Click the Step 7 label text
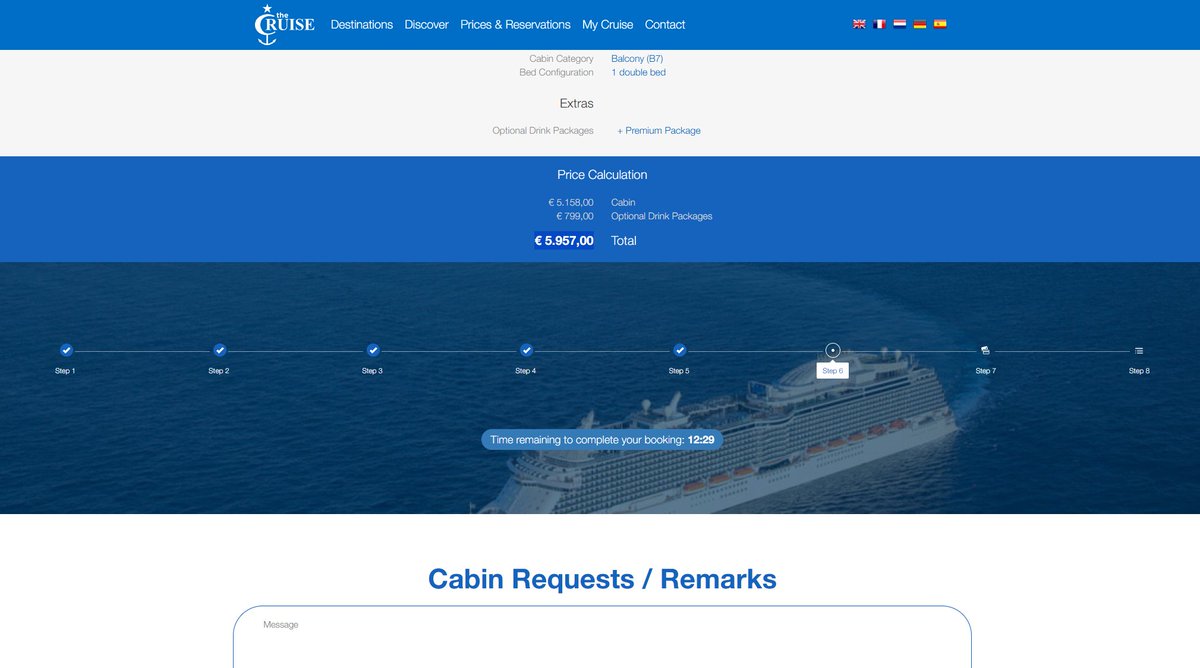Image resolution: width=1200 pixels, height=668 pixels. [986, 371]
